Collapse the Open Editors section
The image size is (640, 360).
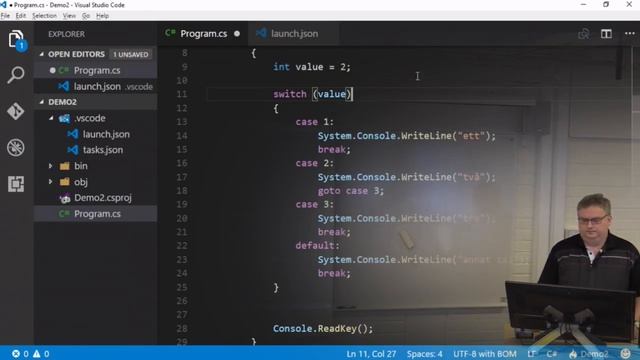pyautogui.click(x=42, y=54)
